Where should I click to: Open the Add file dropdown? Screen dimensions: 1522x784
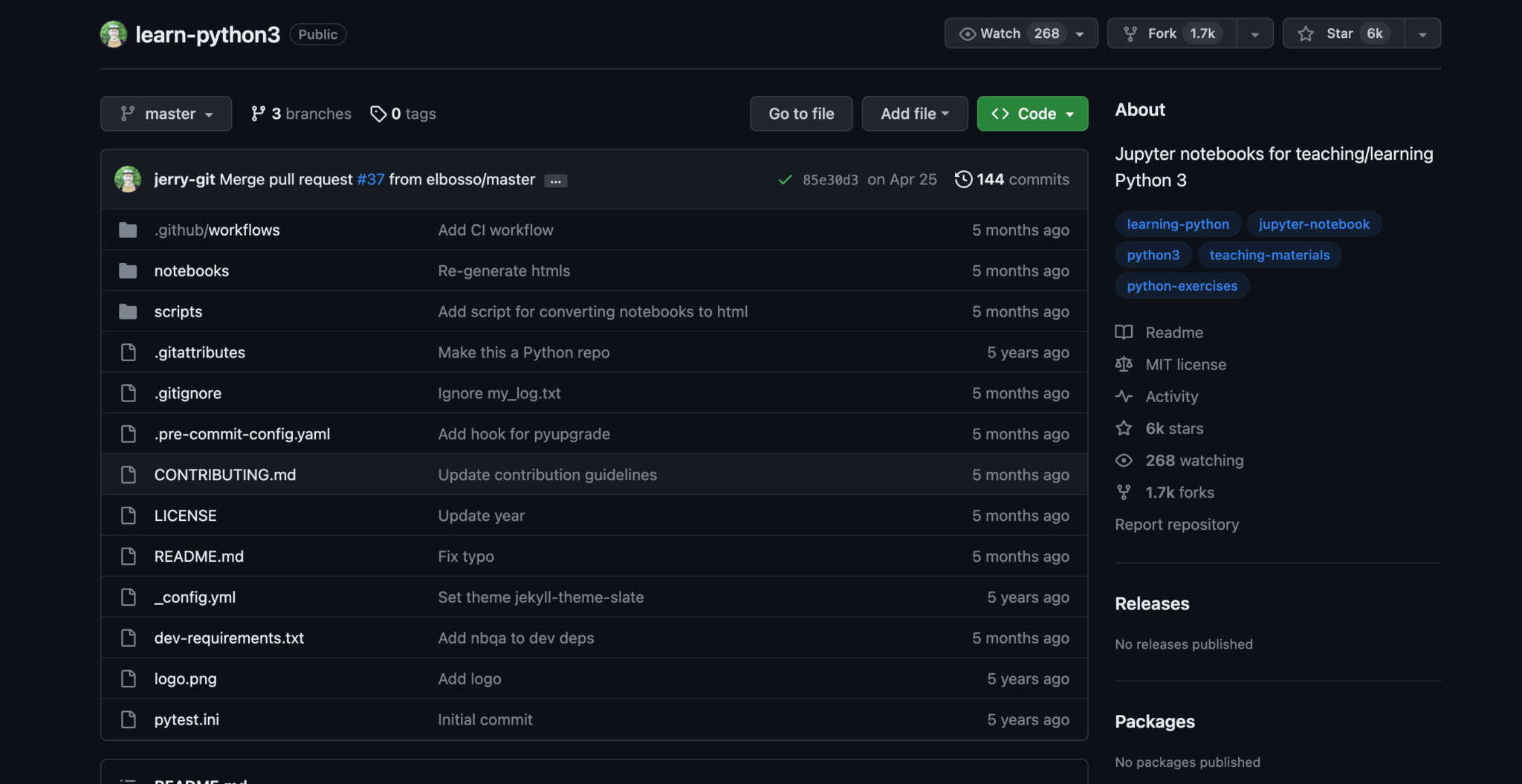[914, 113]
